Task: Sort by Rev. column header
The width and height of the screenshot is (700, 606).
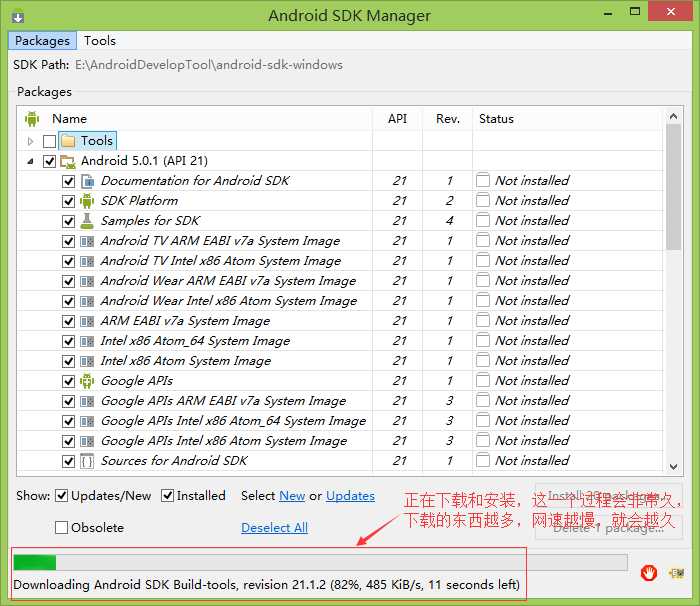Action: [x=448, y=119]
